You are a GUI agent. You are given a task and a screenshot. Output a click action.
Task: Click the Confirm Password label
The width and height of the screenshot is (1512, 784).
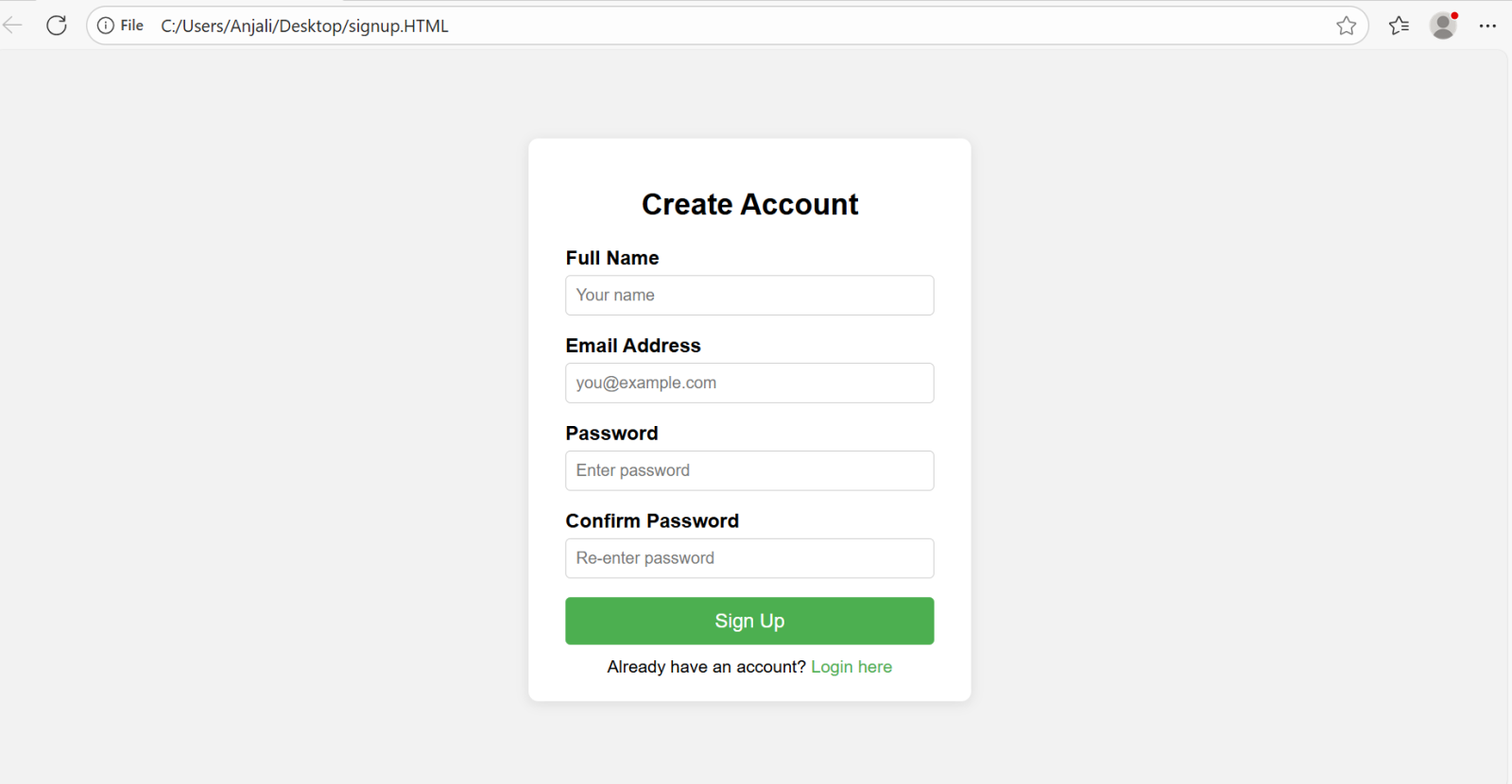(652, 521)
